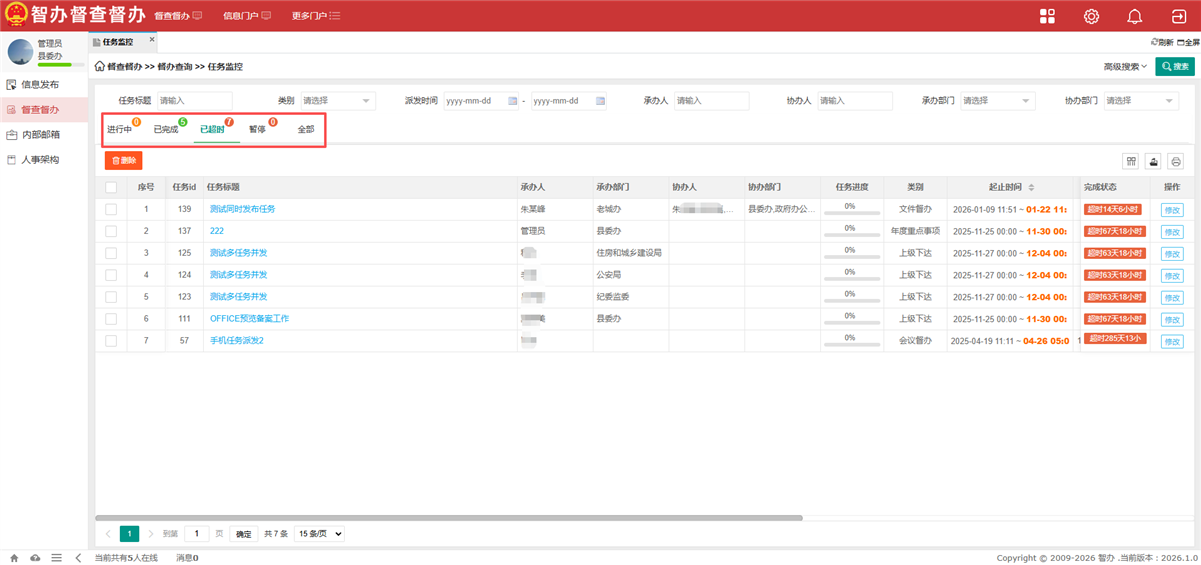The width and height of the screenshot is (1201, 565).
Task: Open settings via the gear icon
Action: (x=1091, y=16)
